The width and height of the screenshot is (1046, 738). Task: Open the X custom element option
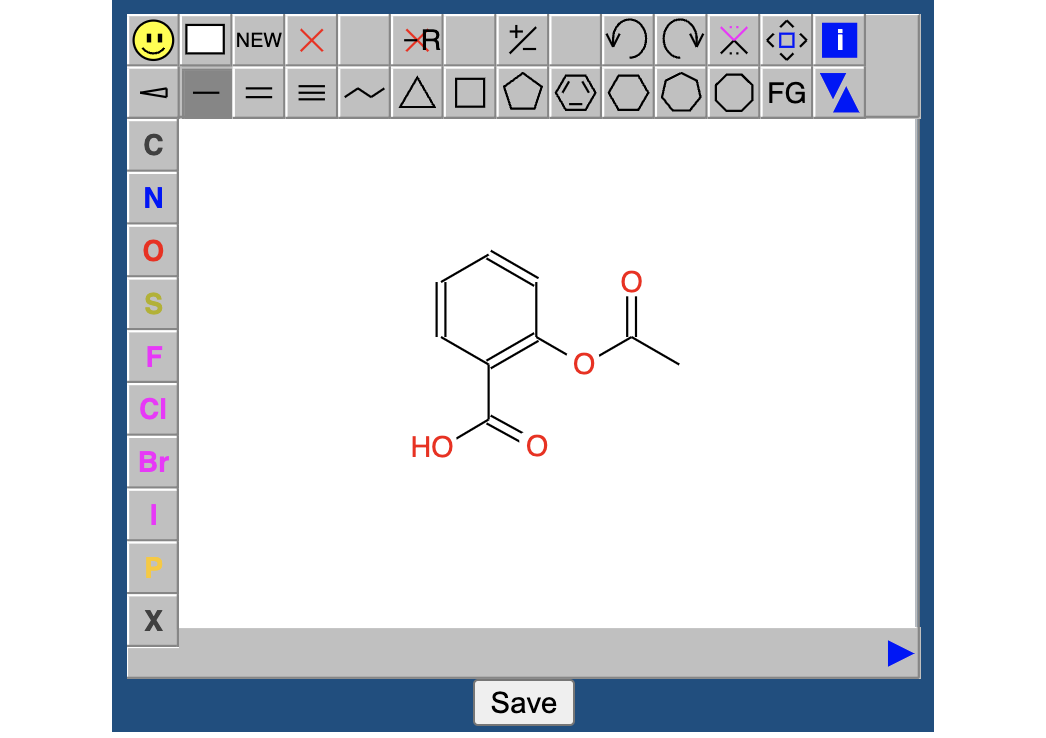click(x=153, y=621)
